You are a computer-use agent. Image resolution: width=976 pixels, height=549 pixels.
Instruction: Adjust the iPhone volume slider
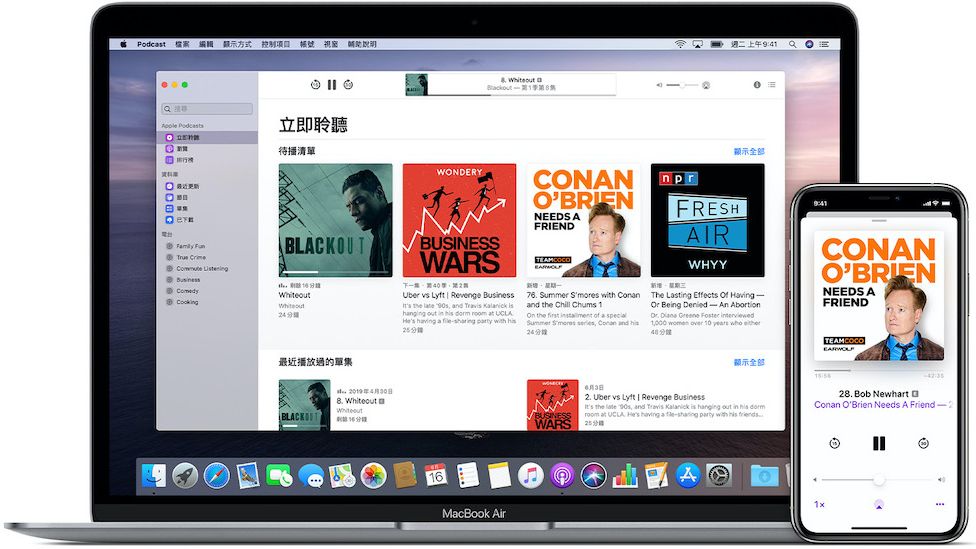point(879,479)
